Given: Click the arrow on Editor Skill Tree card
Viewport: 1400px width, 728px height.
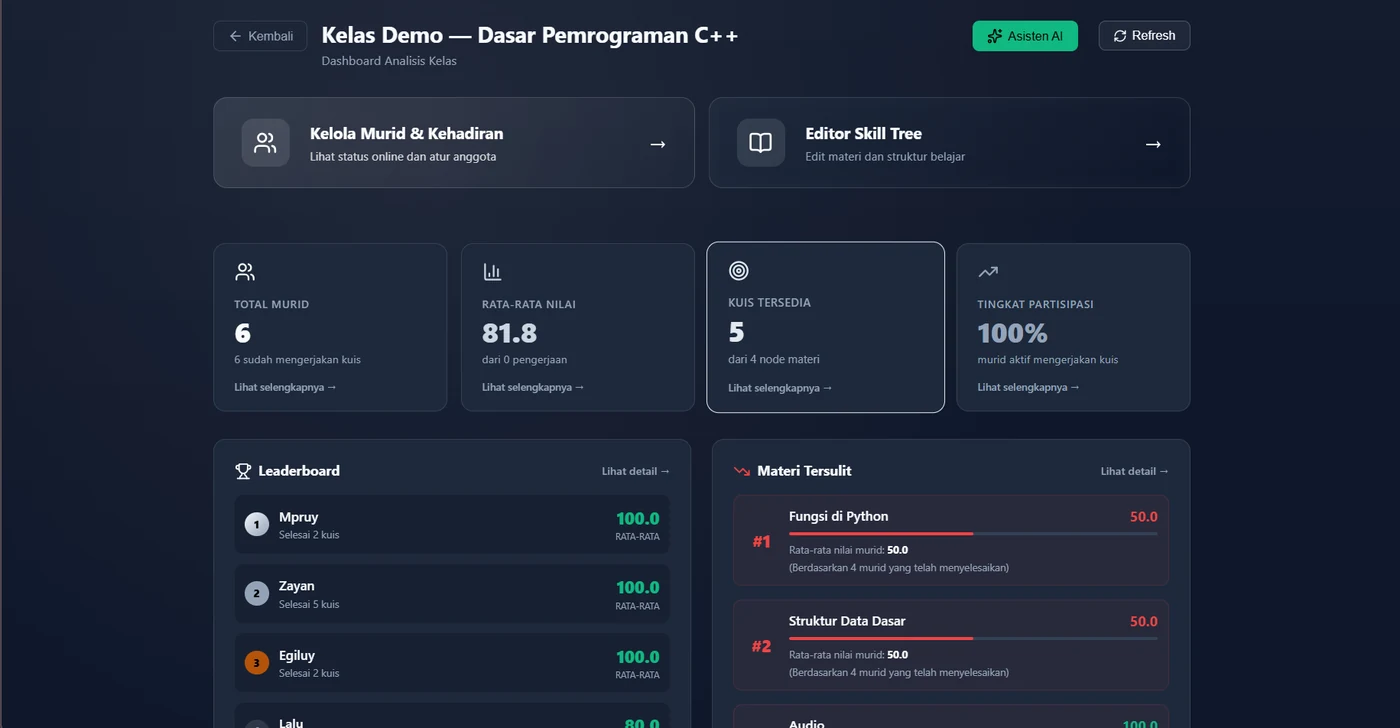Looking at the screenshot, I should click(x=1153, y=144).
